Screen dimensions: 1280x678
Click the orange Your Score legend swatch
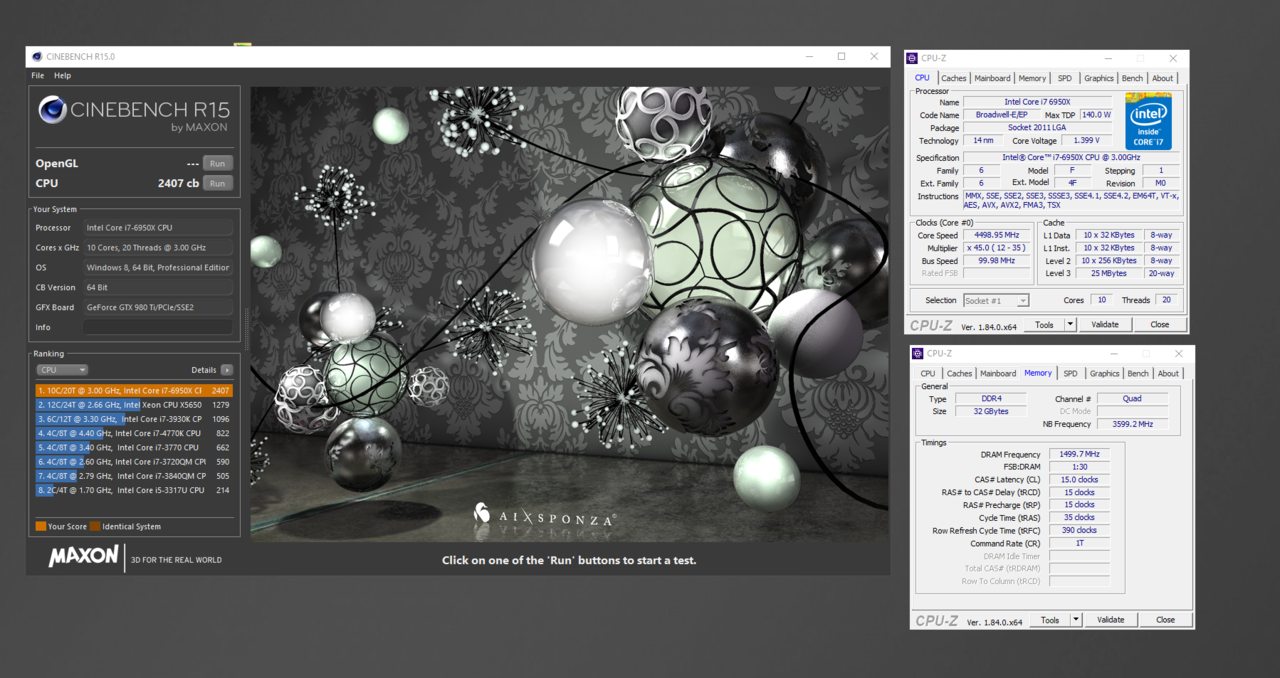[x=41, y=526]
